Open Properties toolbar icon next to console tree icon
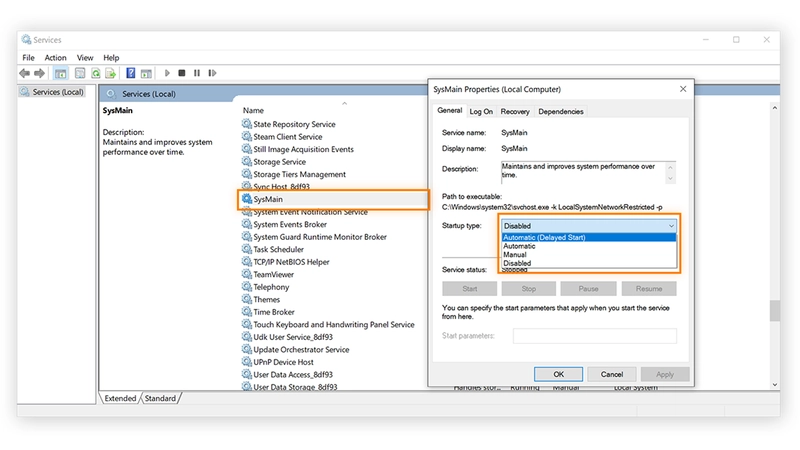The width and height of the screenshot is (800, 450). (x=80, y=73)
